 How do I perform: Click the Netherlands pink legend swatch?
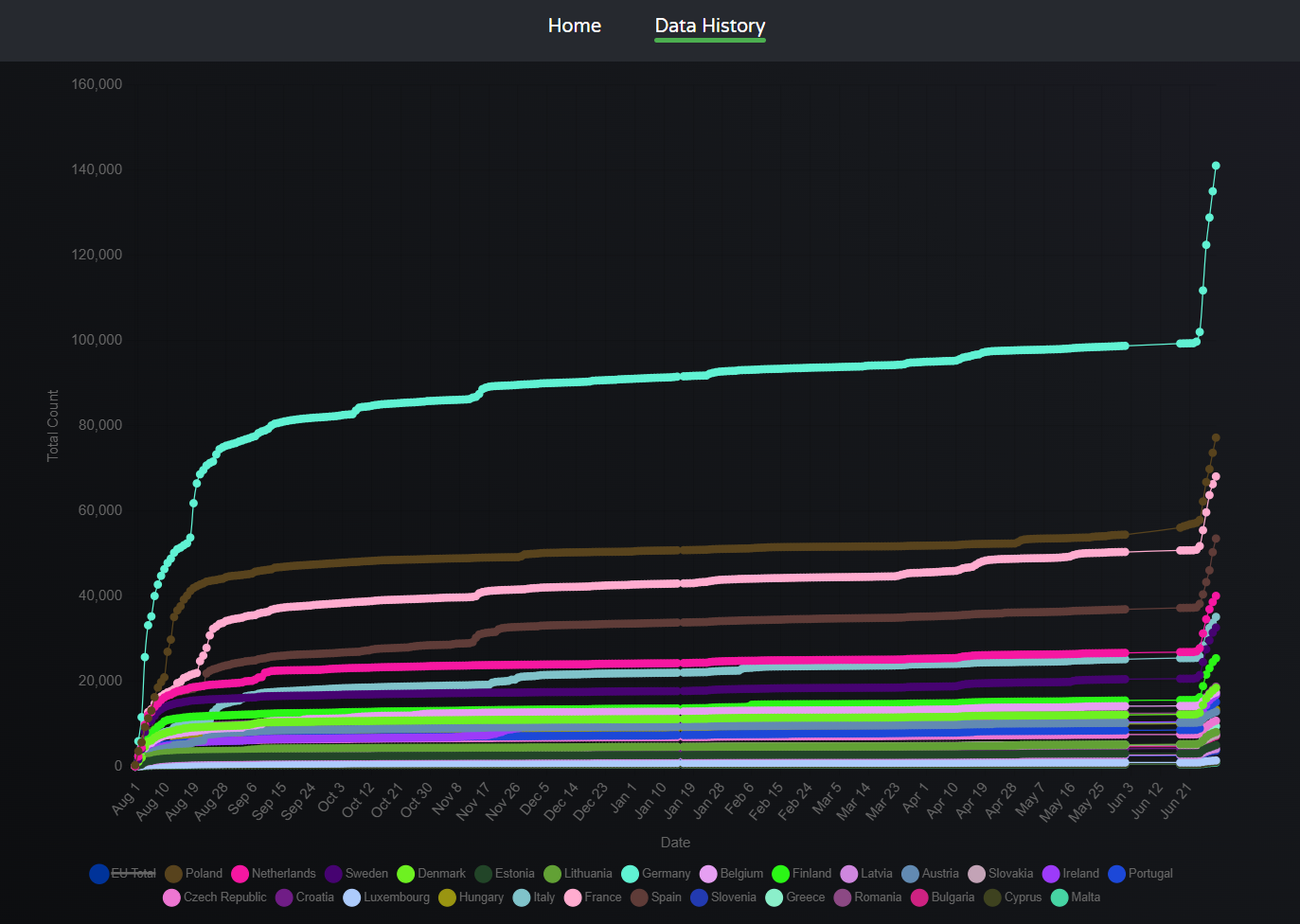tap(240, 874)
